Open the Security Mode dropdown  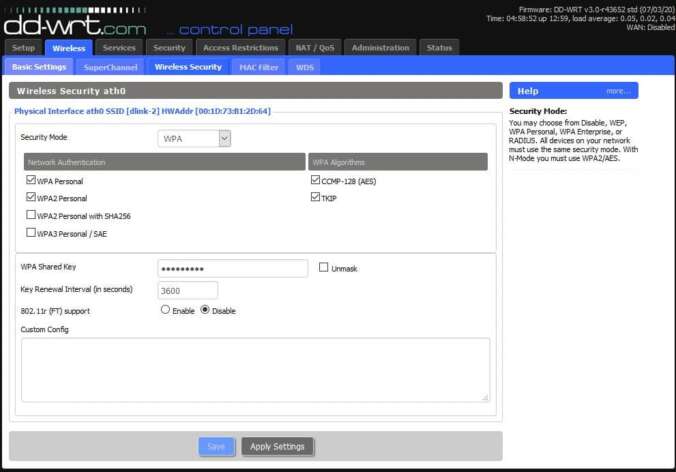(x=195, y=139)
